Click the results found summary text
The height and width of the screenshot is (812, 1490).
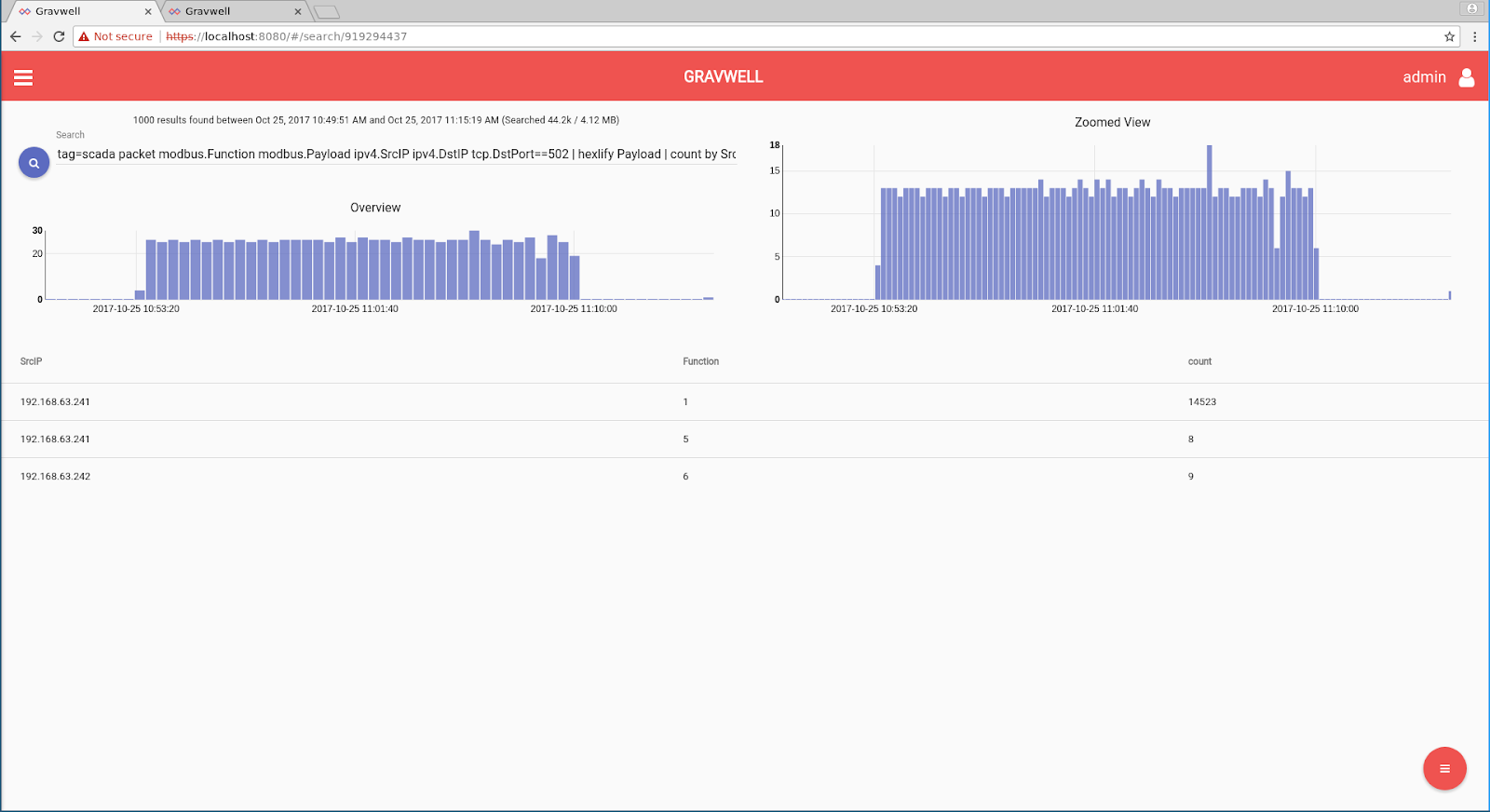point(376,120)
